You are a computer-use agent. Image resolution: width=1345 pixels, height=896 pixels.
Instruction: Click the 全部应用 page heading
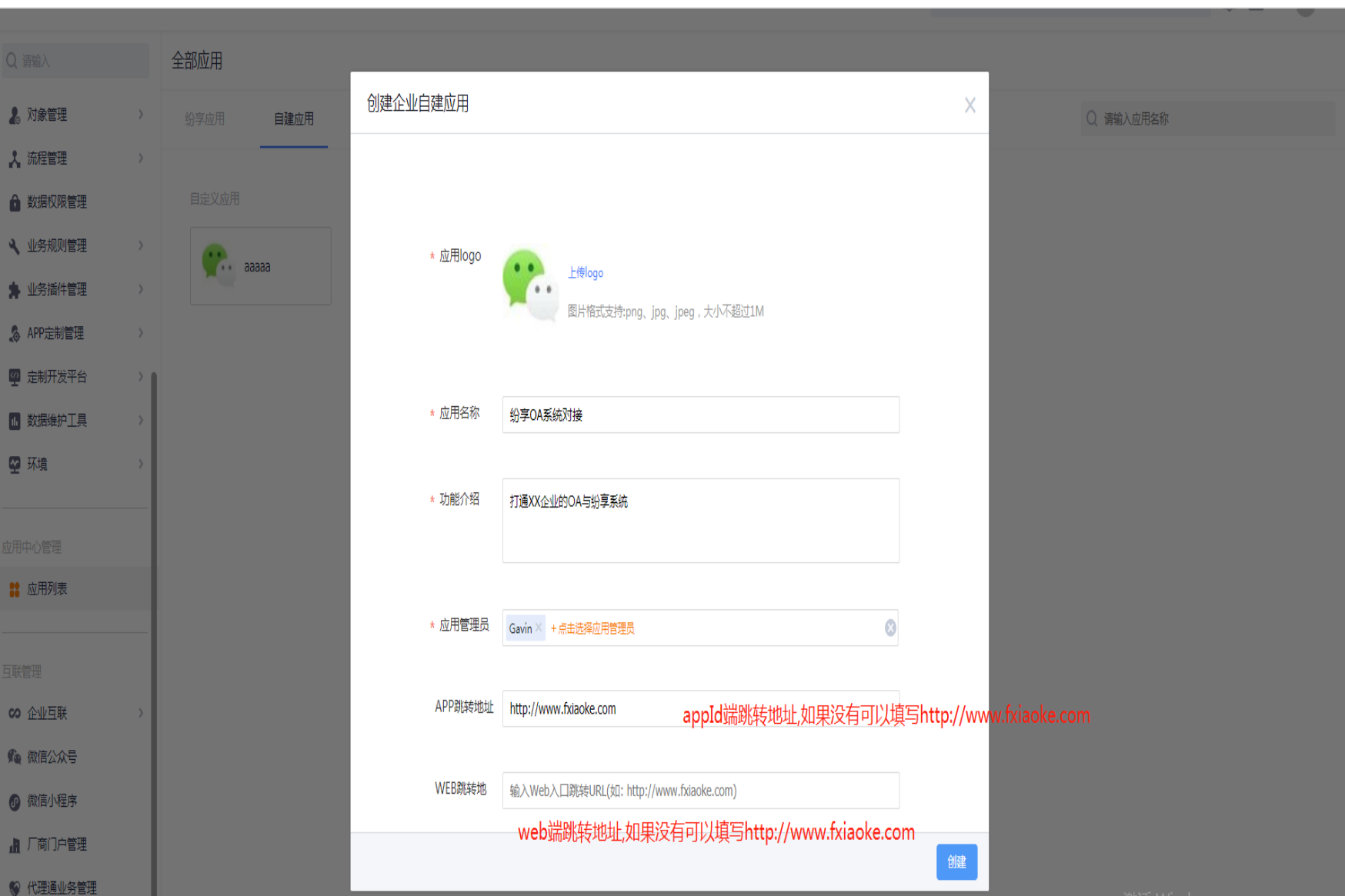[x=197, y=61]
